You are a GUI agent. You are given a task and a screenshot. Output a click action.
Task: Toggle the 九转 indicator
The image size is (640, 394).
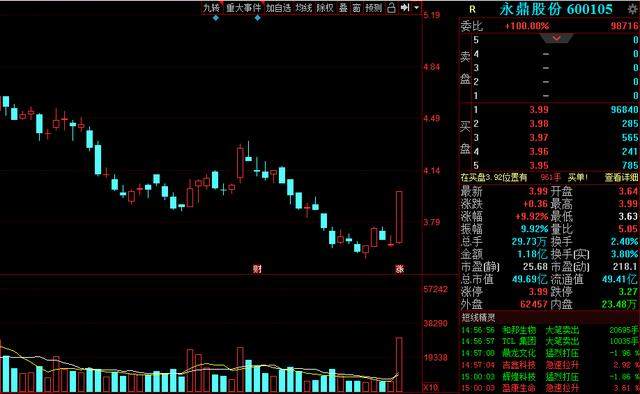pos(211,8)
